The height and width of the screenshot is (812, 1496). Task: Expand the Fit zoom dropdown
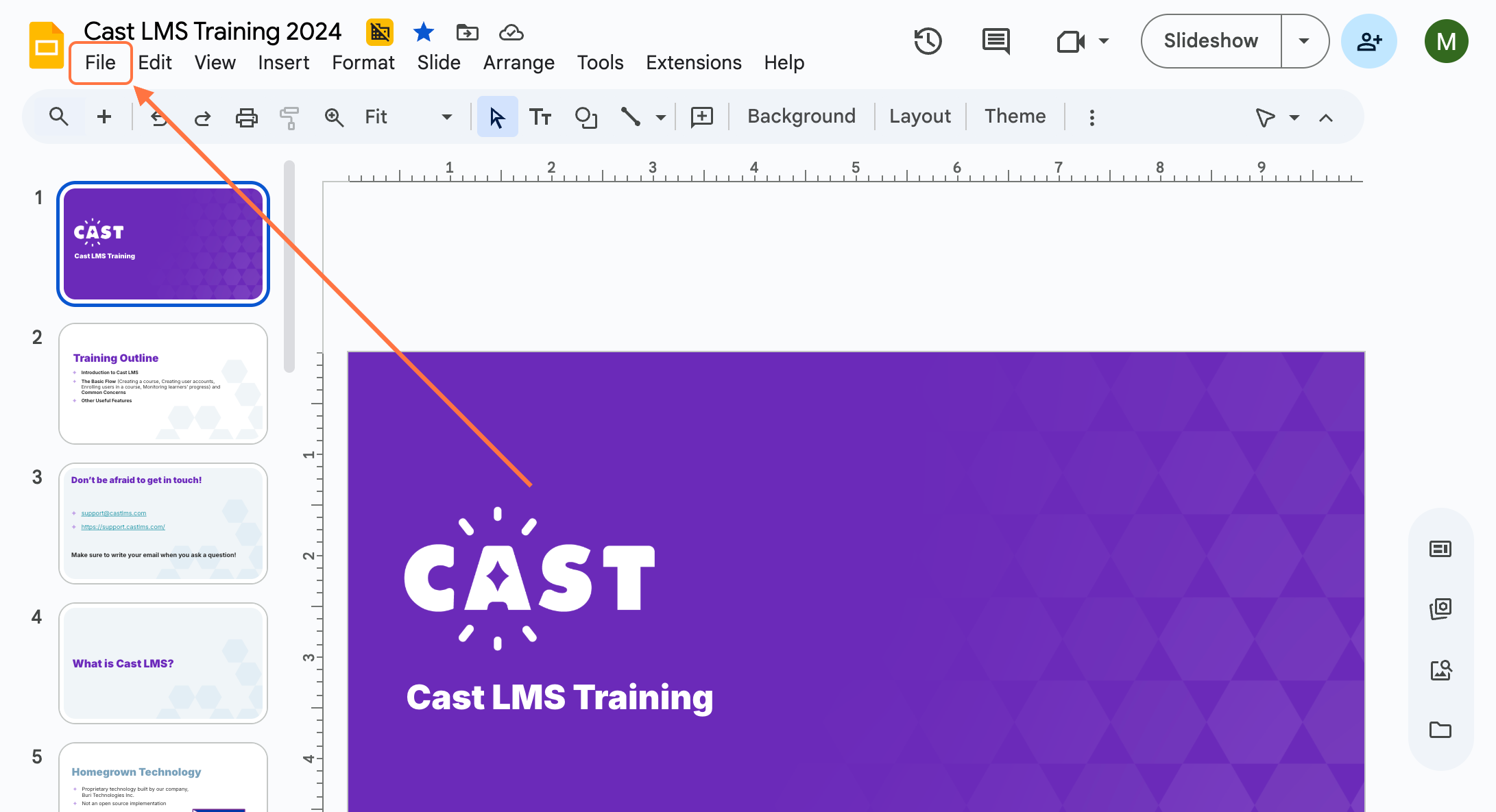point(446,117)
